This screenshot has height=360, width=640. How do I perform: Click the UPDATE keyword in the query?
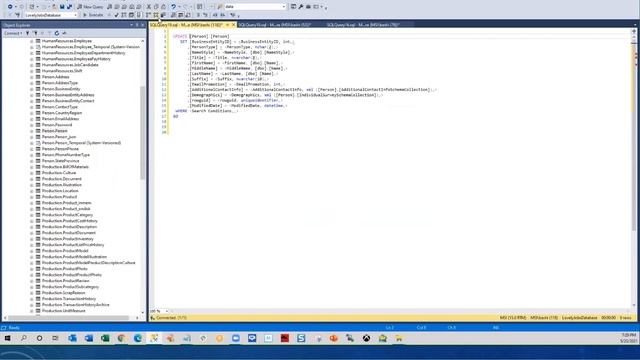click(x=180, y=36)
